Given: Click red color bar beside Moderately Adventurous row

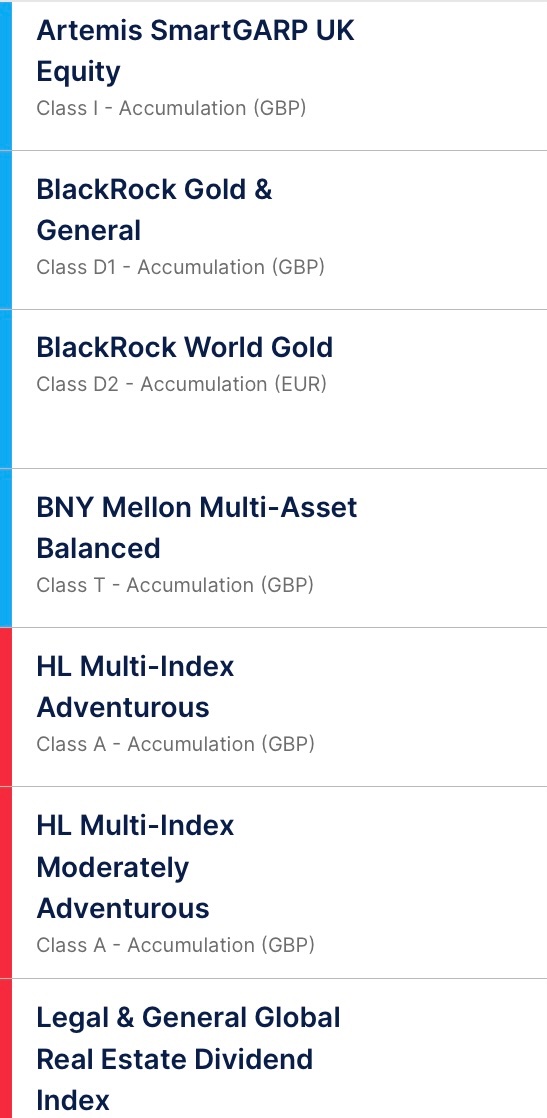Looking at the screenshot, I should point(6,882).
